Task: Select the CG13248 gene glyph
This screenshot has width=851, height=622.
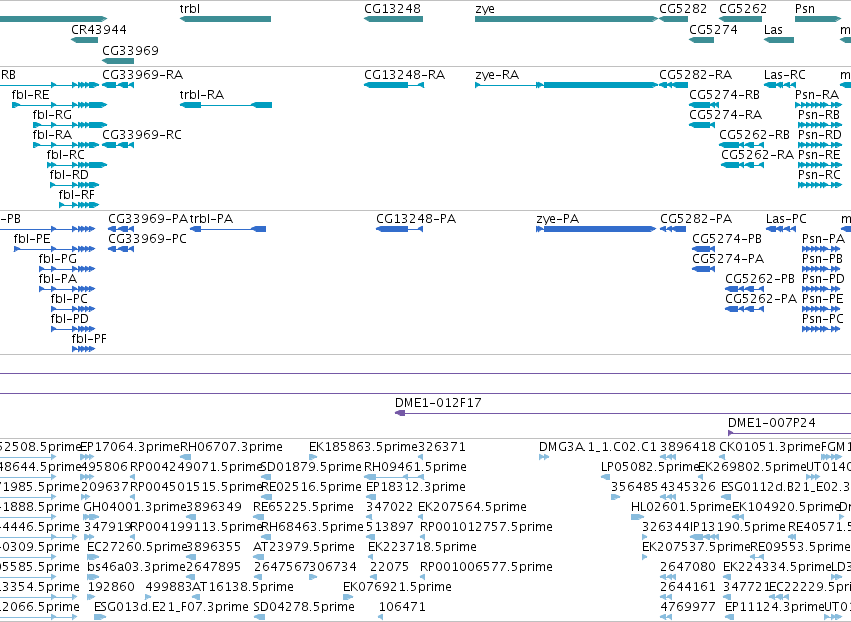Action: point(393,19)
